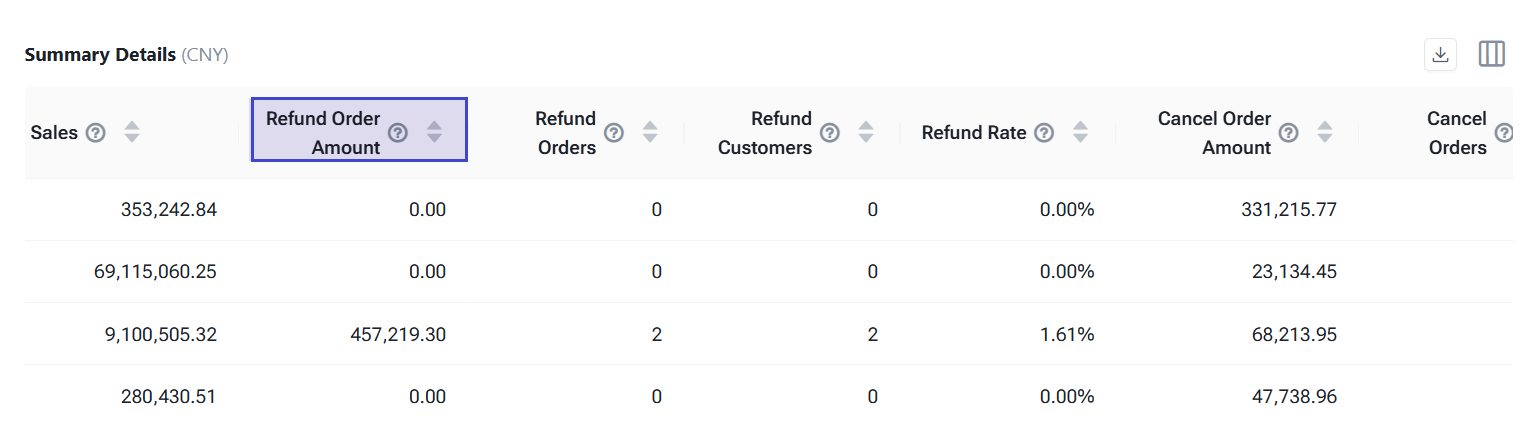Click the Refund Order Amount help icon
Screen dimensions: 1537x422
(398, 132)
